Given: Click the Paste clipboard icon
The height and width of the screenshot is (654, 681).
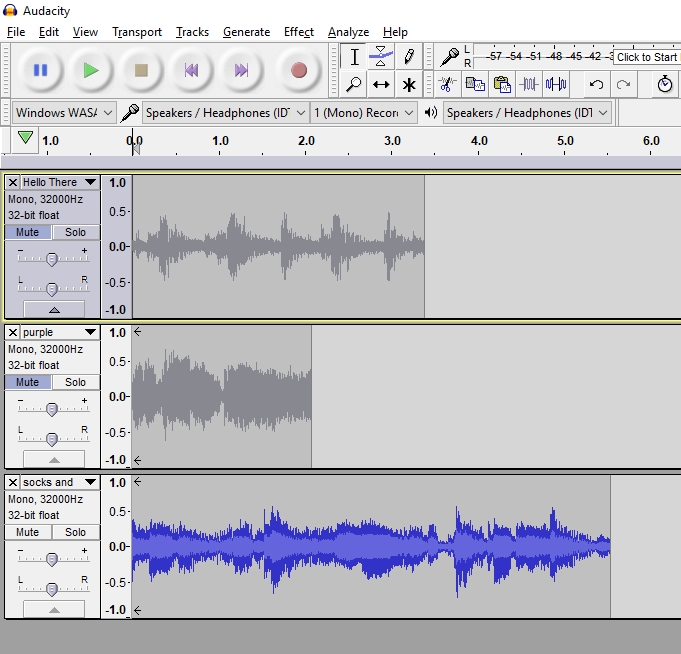Looking at the screenshot, I should pos(502,84).
